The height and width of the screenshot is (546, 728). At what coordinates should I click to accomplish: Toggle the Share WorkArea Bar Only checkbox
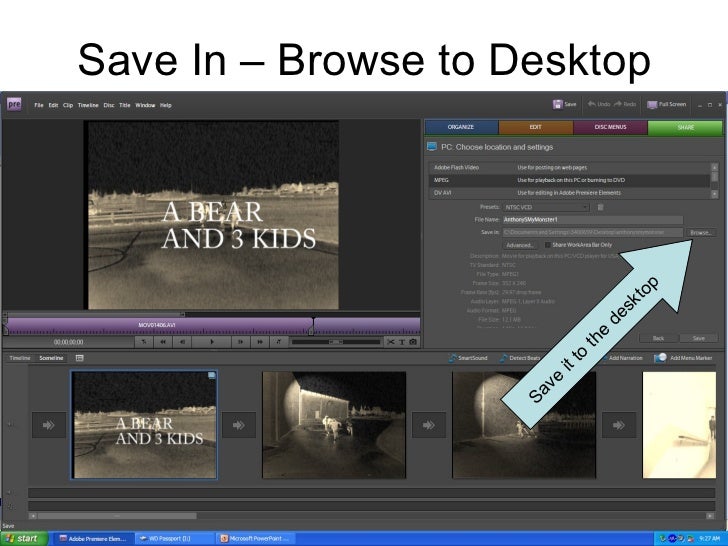pos(547,245)
